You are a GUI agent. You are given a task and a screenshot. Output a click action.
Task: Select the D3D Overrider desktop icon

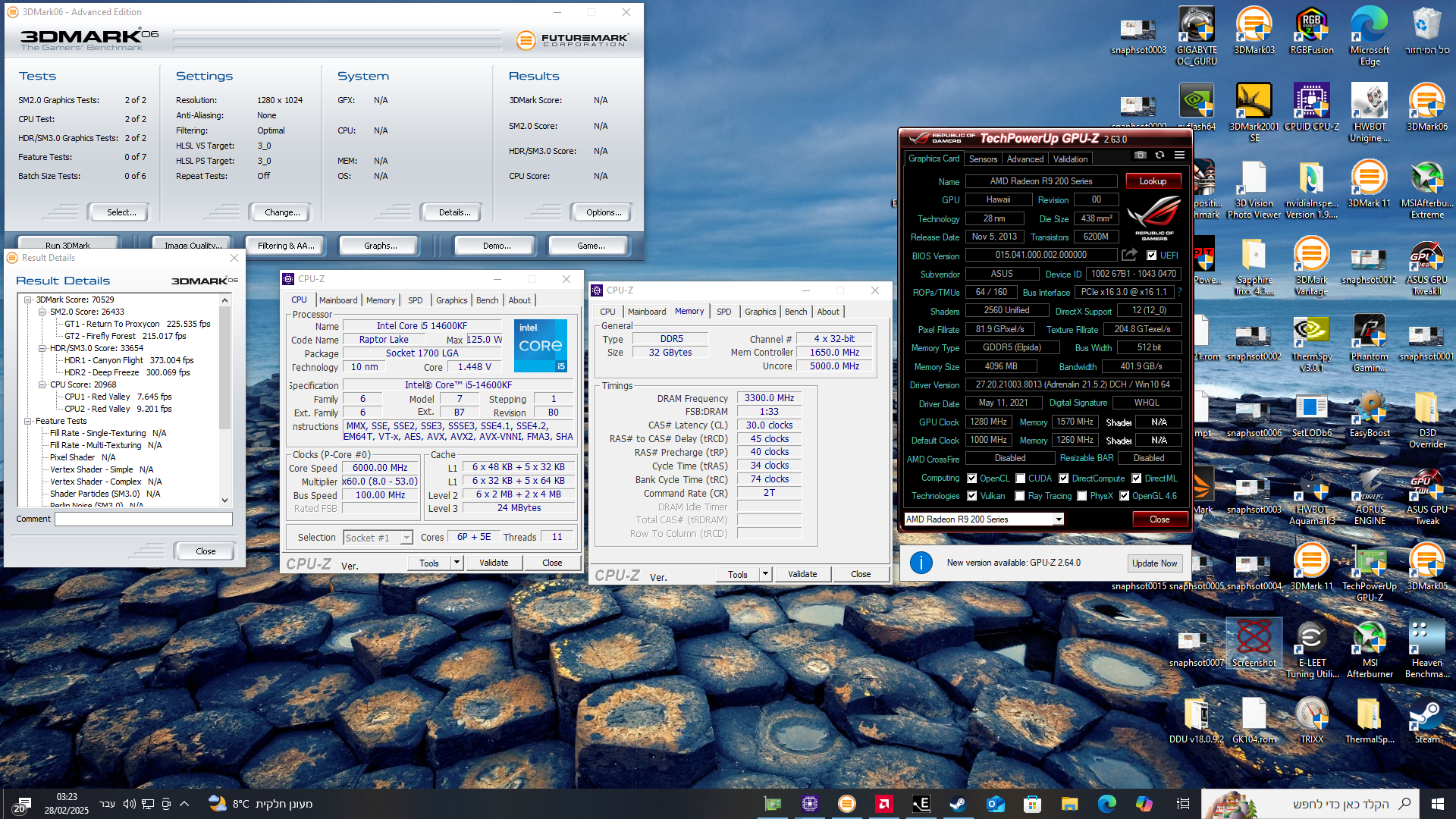coord(1427,419)
